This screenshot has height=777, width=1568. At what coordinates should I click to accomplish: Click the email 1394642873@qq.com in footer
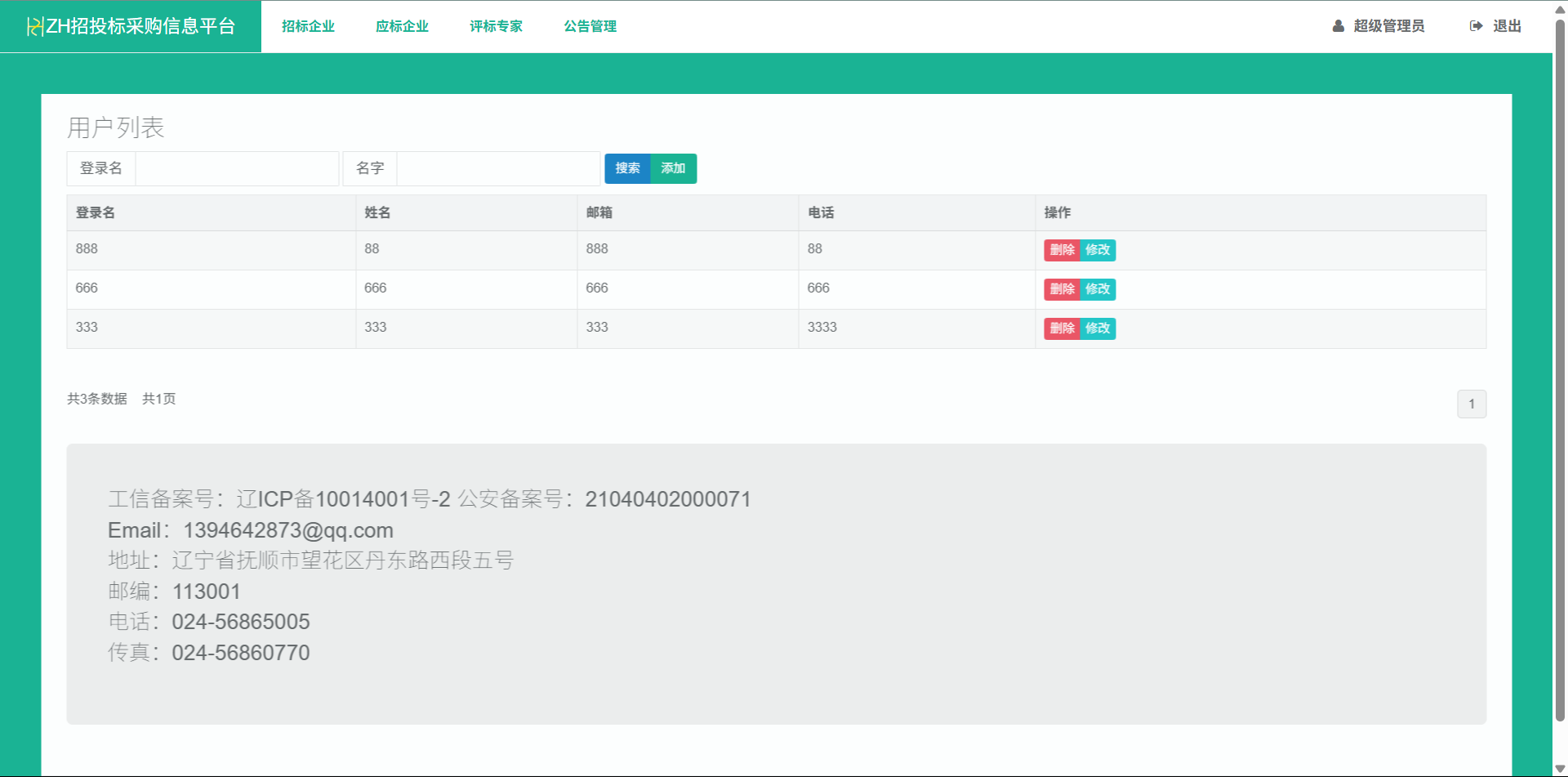point(288,530)
